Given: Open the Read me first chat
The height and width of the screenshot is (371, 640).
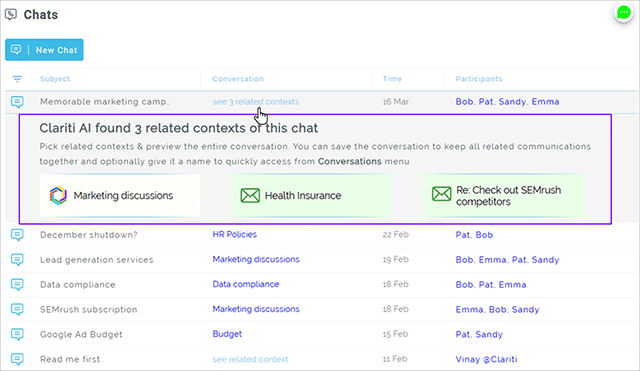Looking at the screenshot, I should (70, 359).
